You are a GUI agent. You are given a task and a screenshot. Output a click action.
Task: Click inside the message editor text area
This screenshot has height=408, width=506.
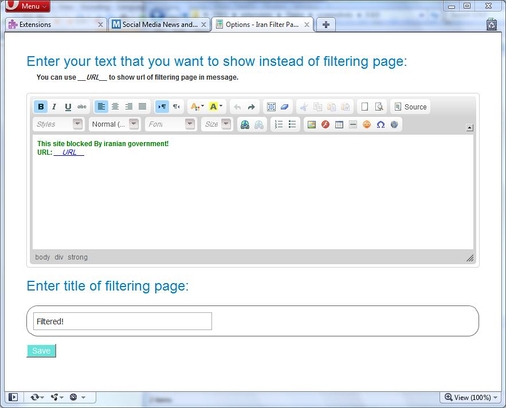253,192
